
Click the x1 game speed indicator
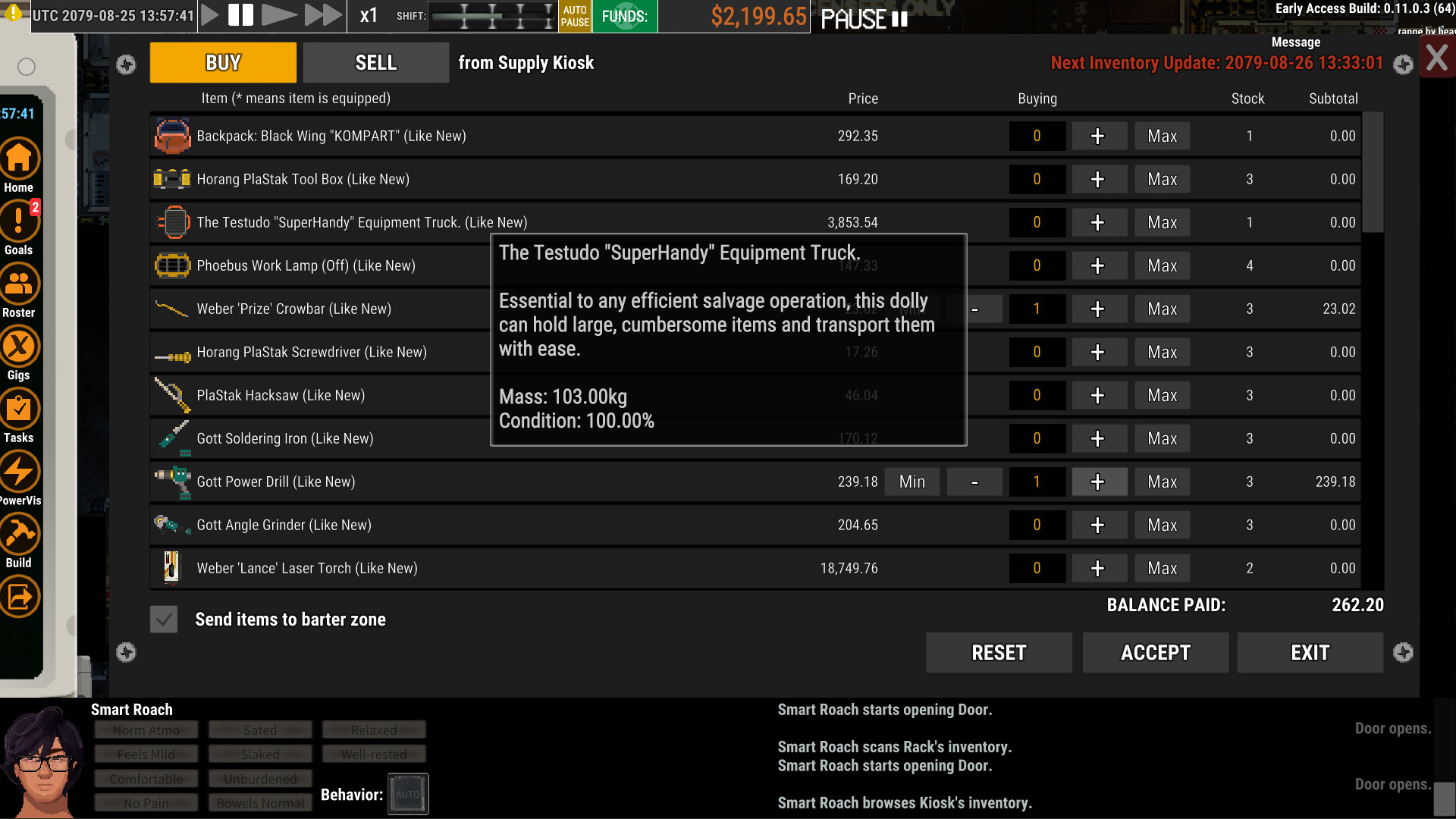369,16
